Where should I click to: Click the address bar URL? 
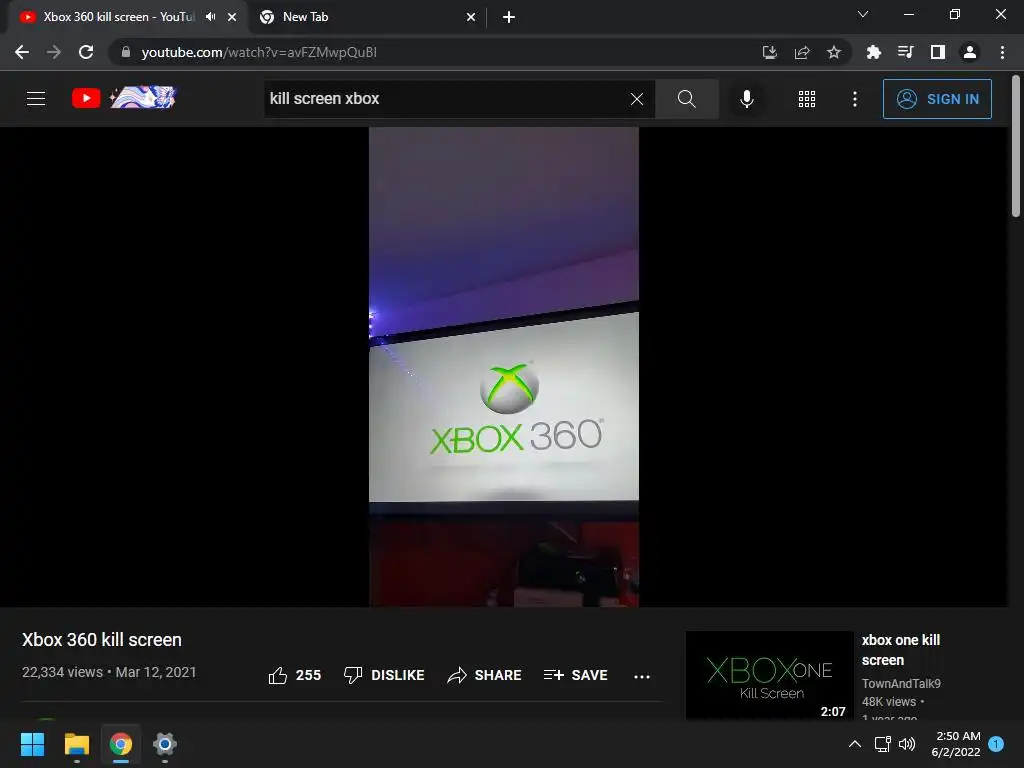pos(259,52)
